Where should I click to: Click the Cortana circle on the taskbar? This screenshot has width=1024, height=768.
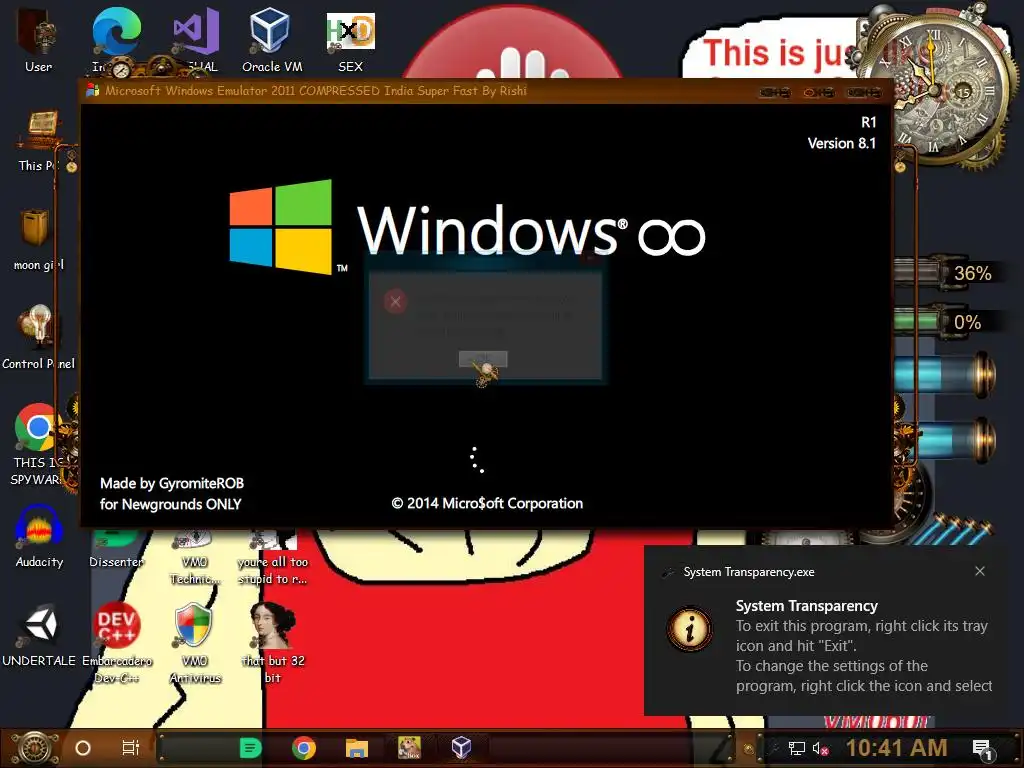(83, 748)
